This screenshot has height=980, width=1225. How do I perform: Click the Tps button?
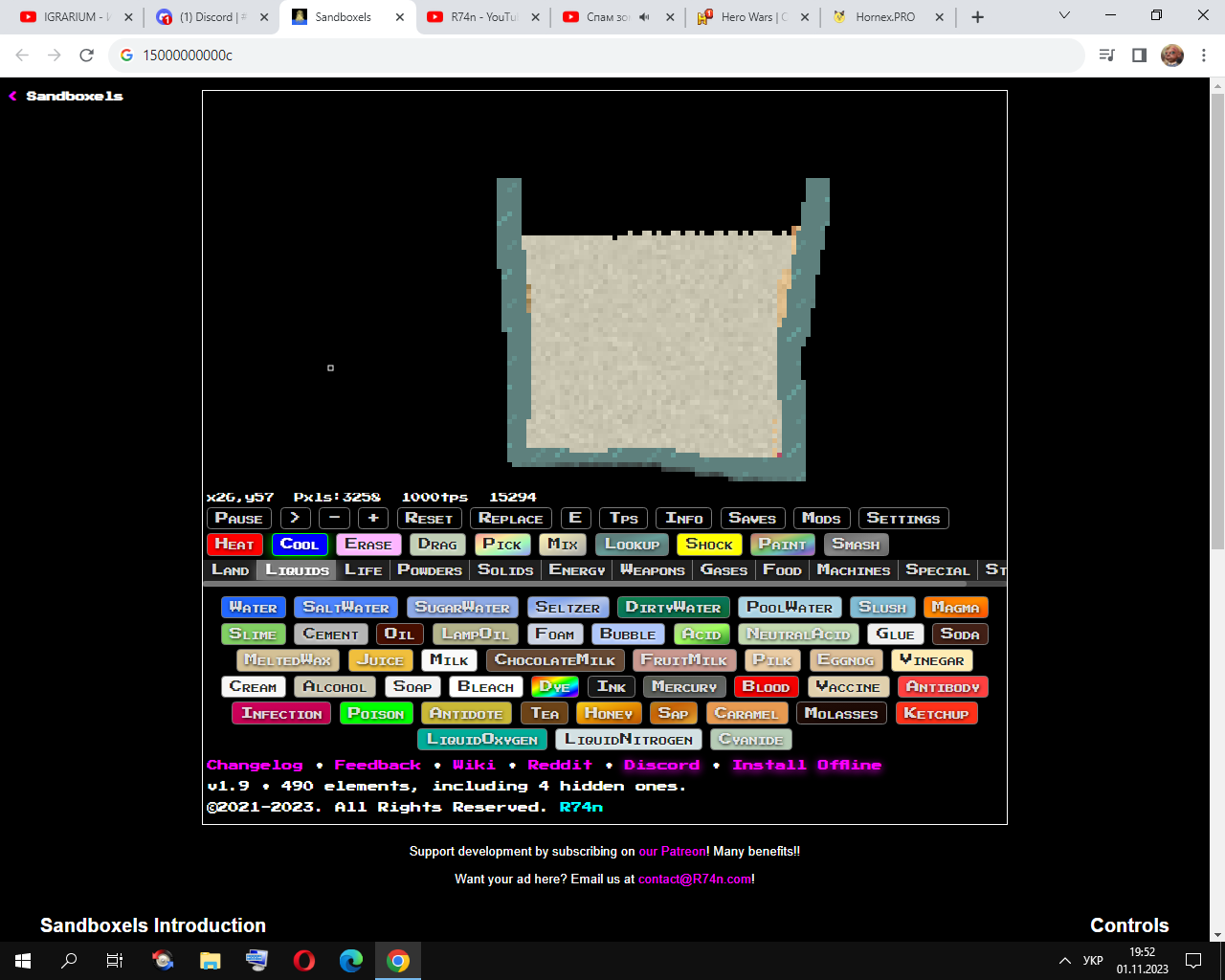tap(624, 519)
